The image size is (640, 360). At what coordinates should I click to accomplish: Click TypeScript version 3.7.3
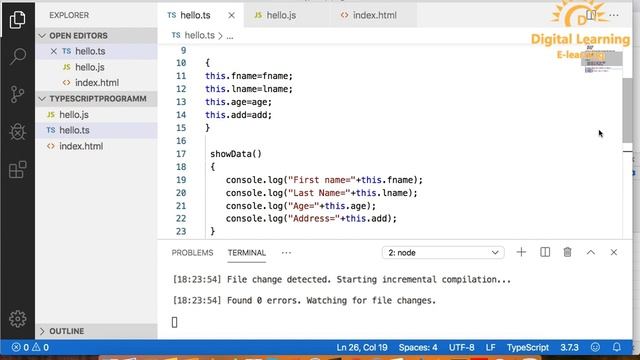click(x=569, y=347)
